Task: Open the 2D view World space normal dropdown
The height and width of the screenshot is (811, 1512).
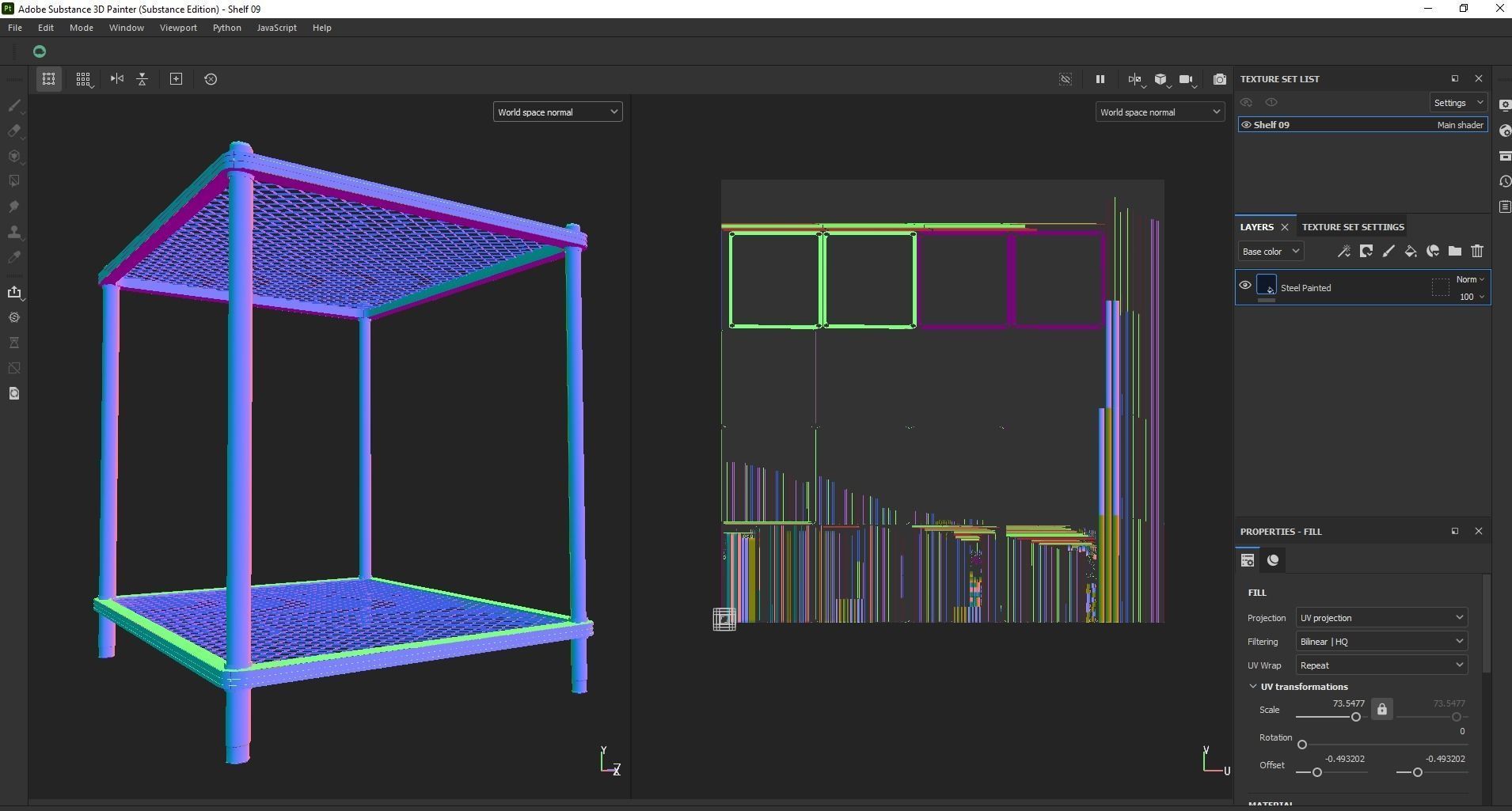Action: (x=1160, y=112)
